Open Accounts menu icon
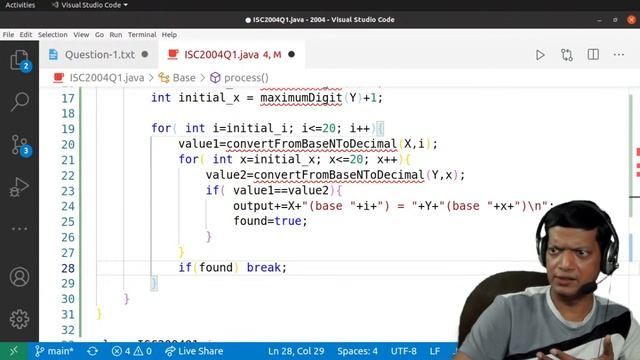The width and height of the screenshot is (640, 360). pos(19,277)
